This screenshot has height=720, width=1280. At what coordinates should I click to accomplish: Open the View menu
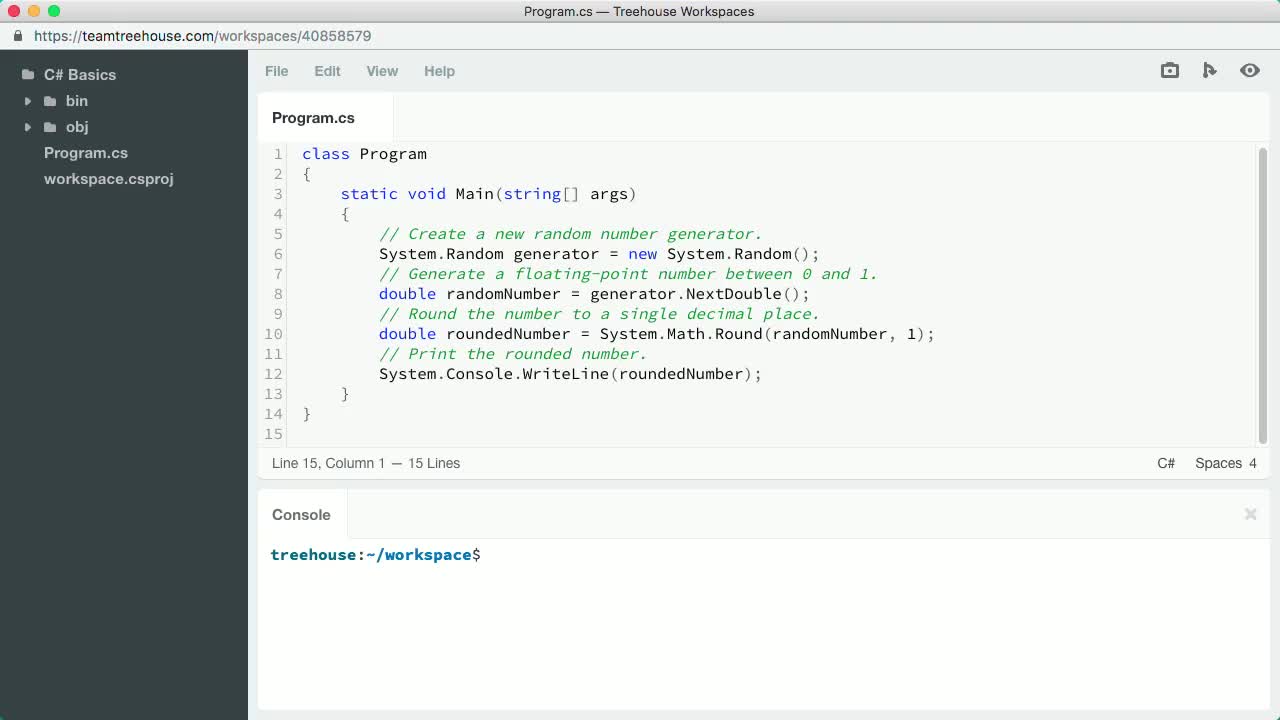pyautogui.click(x=382, y=71)
